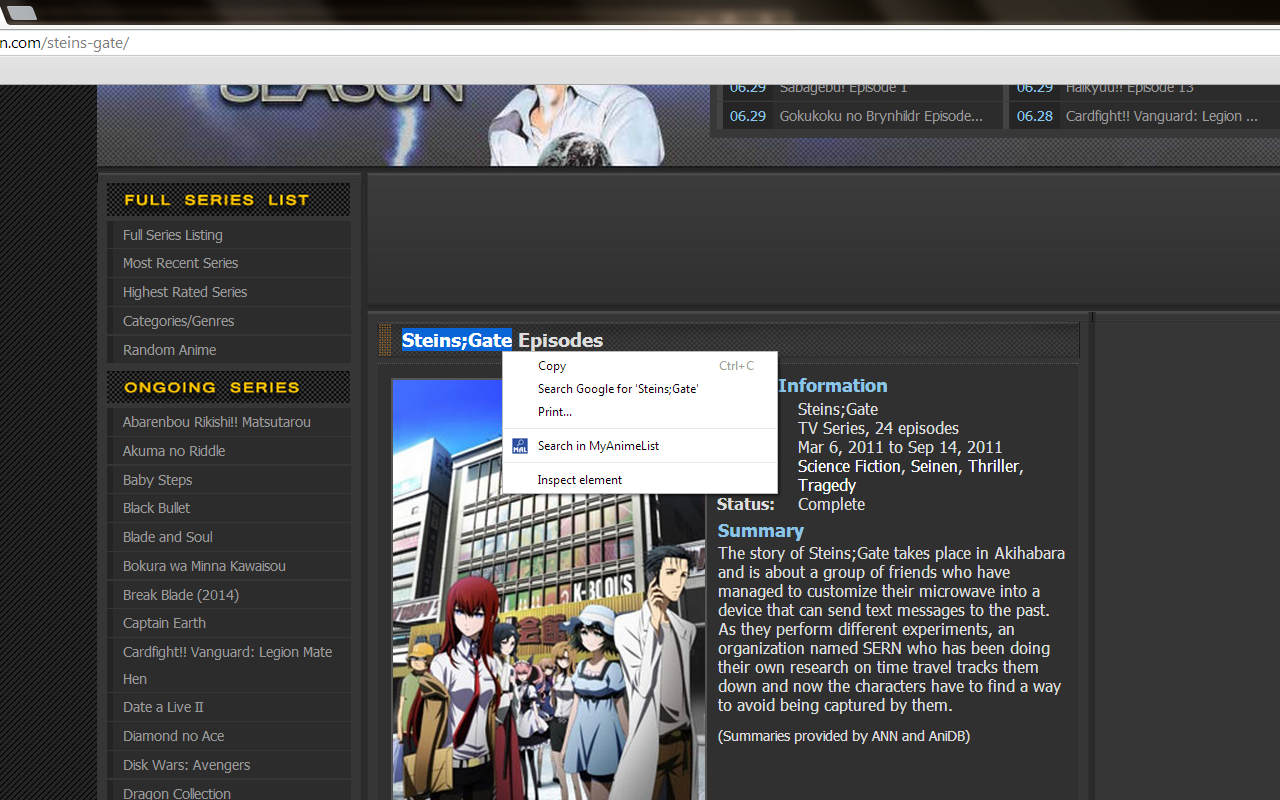
Task: Choose Copy from the context menu
Action: coord(640,366)
